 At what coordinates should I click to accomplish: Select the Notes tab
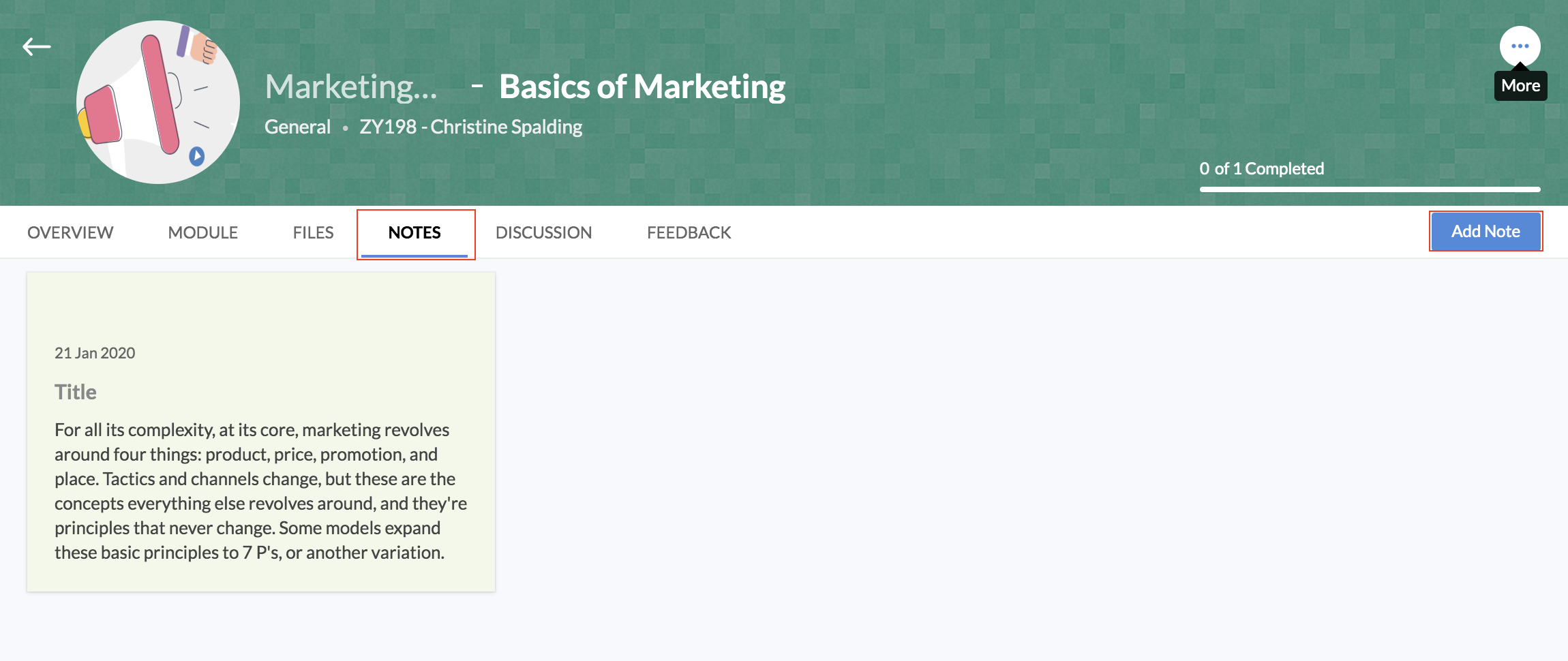(x=414, y=232)
